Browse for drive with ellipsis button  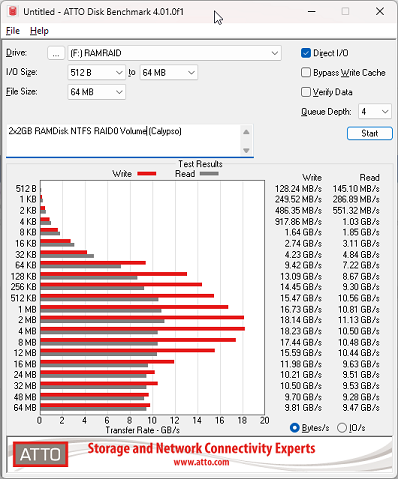pyautogui.click(x=56, y=53)
